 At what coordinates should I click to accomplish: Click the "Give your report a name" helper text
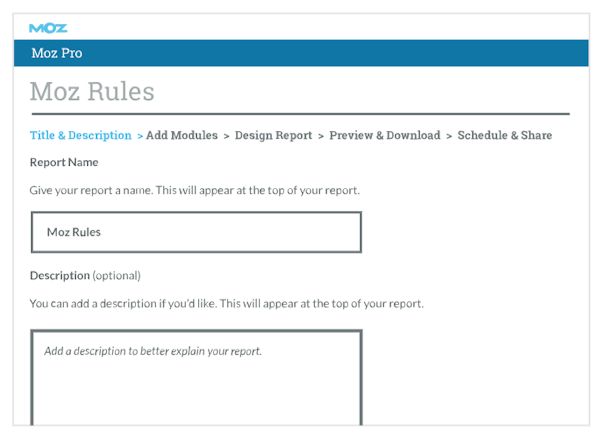click(195, 189)
